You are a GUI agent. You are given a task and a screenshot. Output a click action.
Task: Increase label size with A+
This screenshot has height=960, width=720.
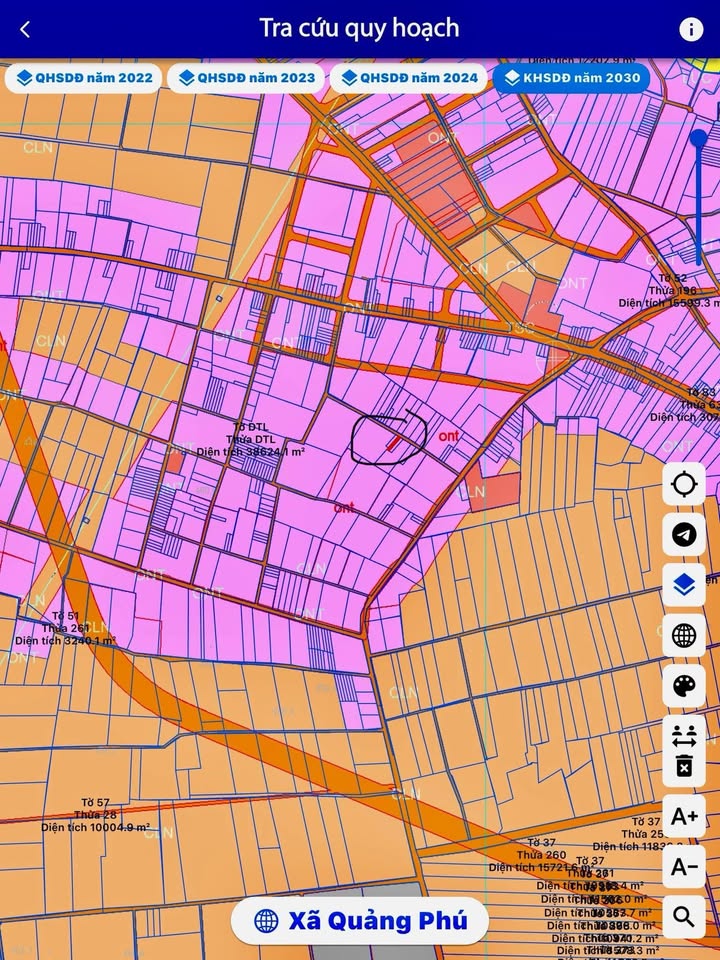684,816
